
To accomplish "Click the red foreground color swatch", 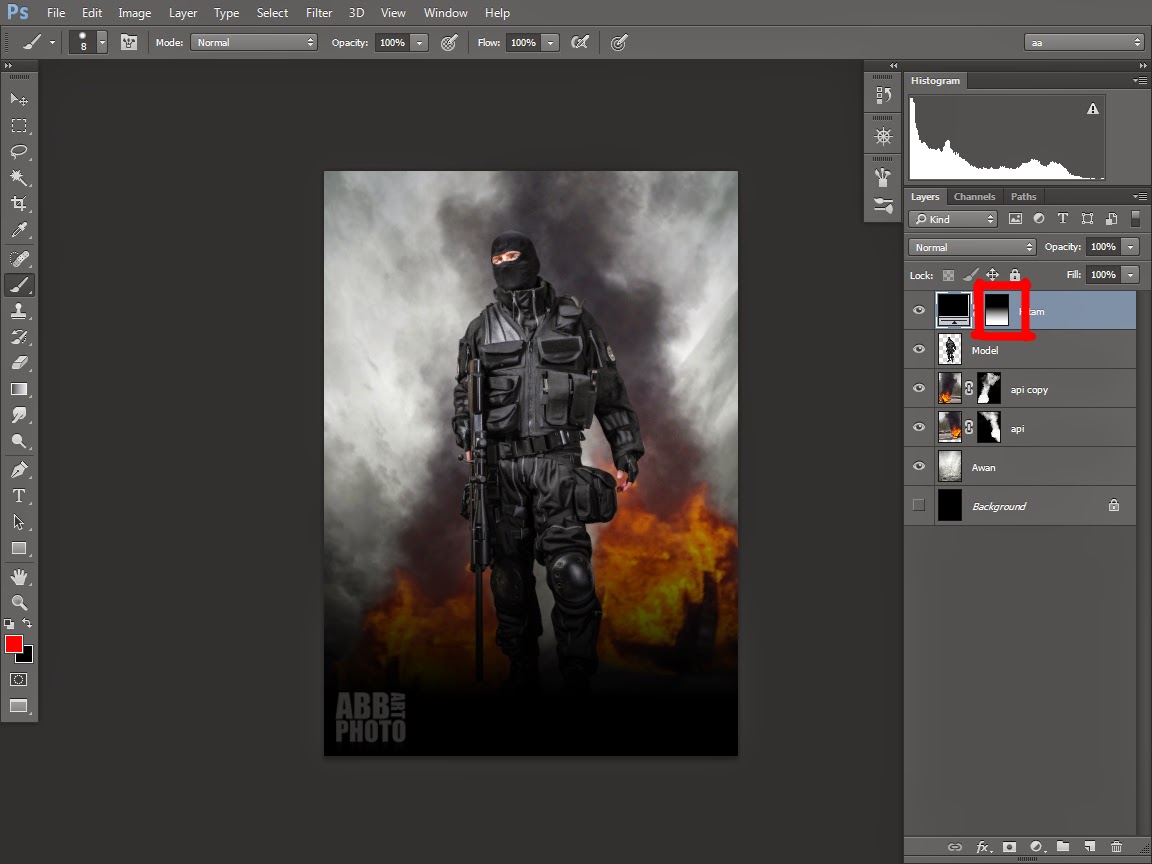I will 13,644.
